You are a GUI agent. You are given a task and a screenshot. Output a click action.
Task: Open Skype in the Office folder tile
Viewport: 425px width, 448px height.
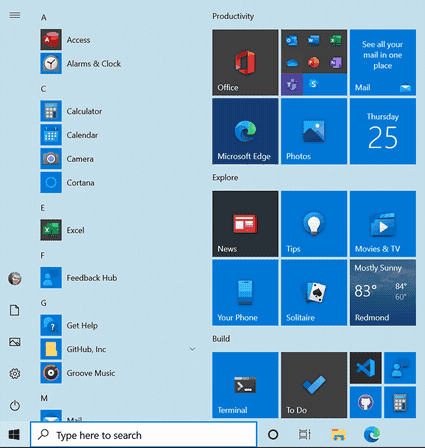pyautogui.click(x=313, y=84)
